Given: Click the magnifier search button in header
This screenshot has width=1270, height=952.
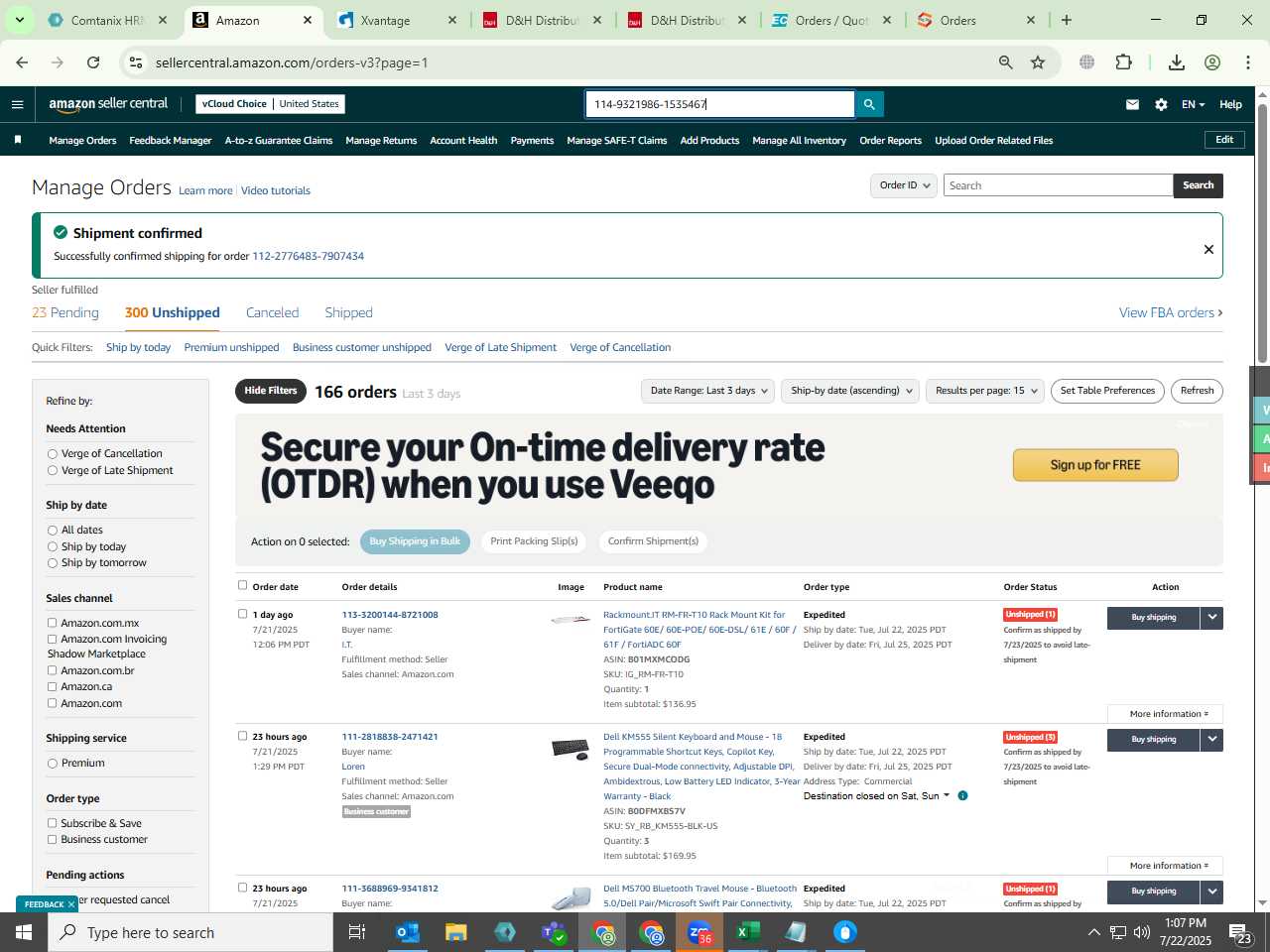Looking at the screenshot, I should 869,104.
